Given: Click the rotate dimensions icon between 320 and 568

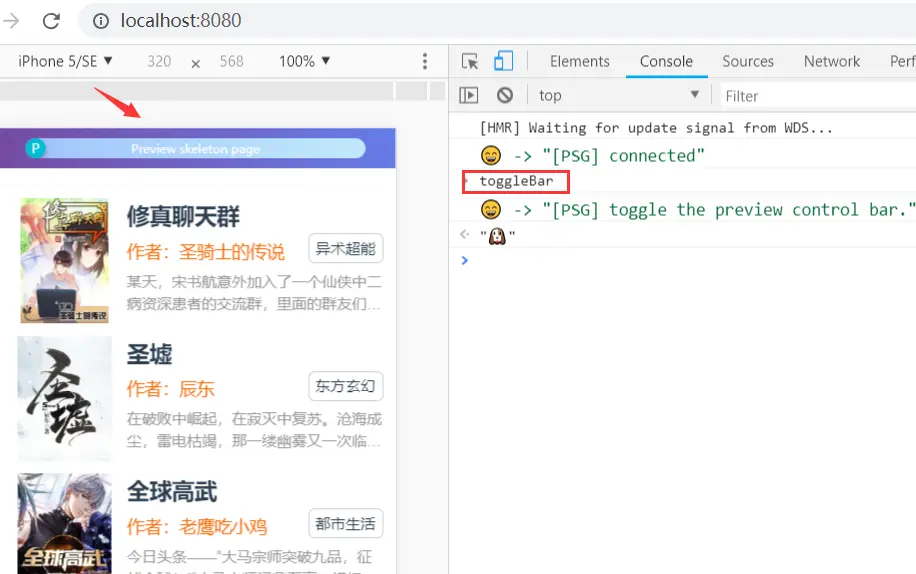Looking at the screenshot, I should pyautogui.click(x=196, y=64).
